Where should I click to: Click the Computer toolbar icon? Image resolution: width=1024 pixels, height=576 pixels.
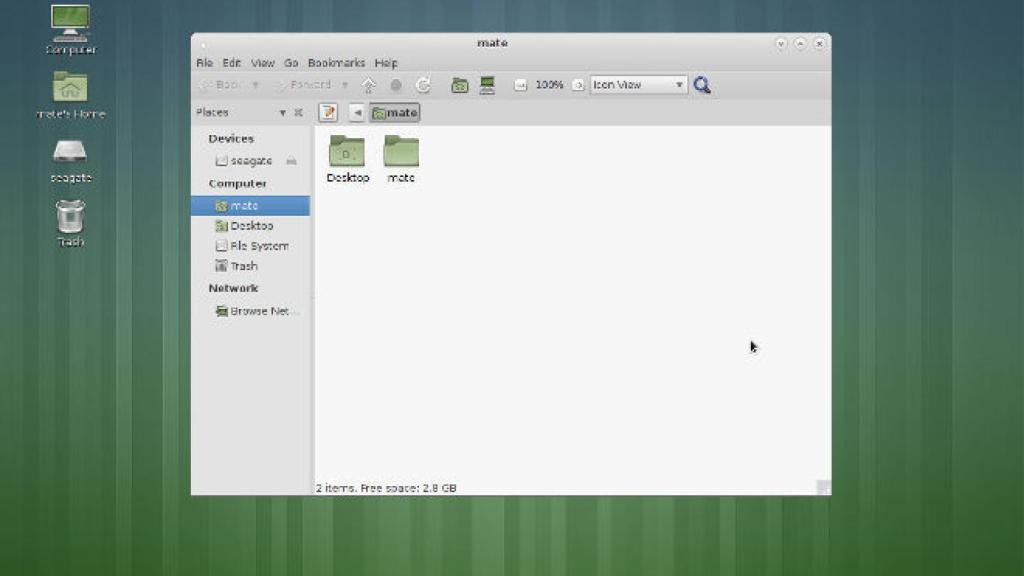coord(487,86)
